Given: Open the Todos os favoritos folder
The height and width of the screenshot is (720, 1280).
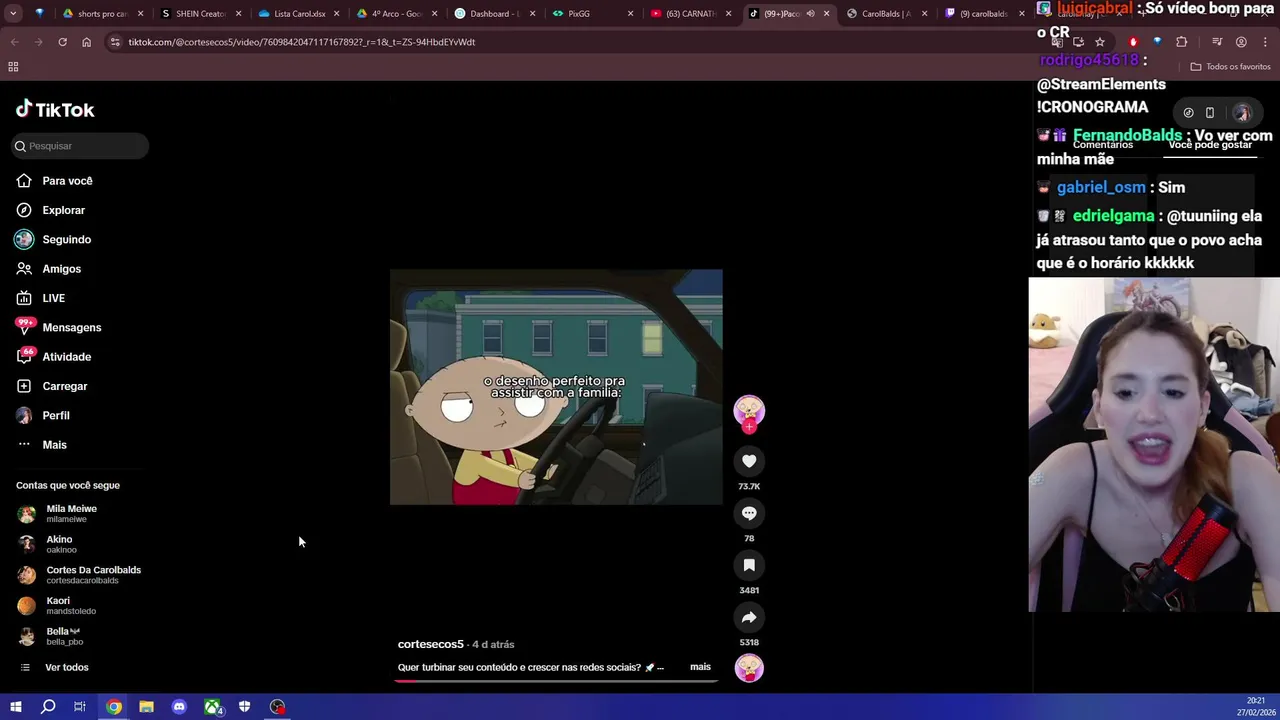Looking at the screenshot, I should [1230, 67].
